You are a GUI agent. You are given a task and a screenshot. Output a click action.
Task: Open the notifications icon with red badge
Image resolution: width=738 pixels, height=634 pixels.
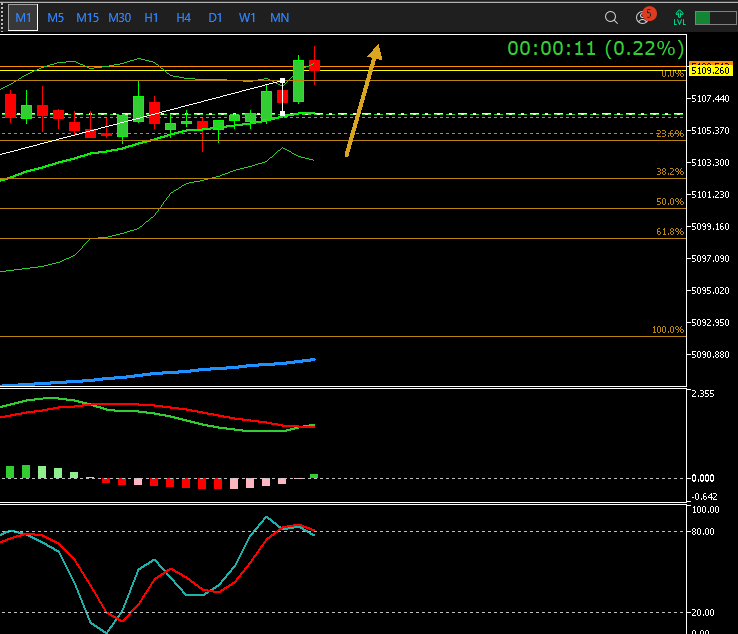click(644, 17)
